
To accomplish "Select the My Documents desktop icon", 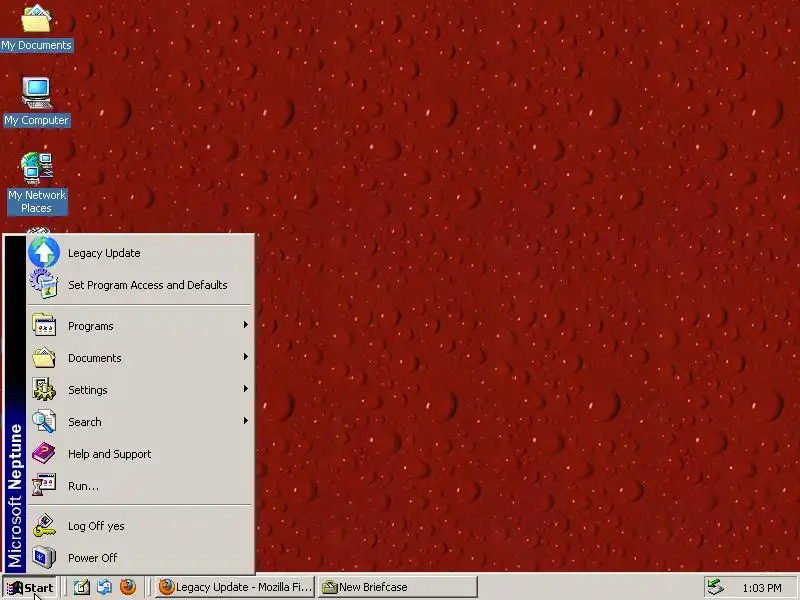I will coord(36,27).
